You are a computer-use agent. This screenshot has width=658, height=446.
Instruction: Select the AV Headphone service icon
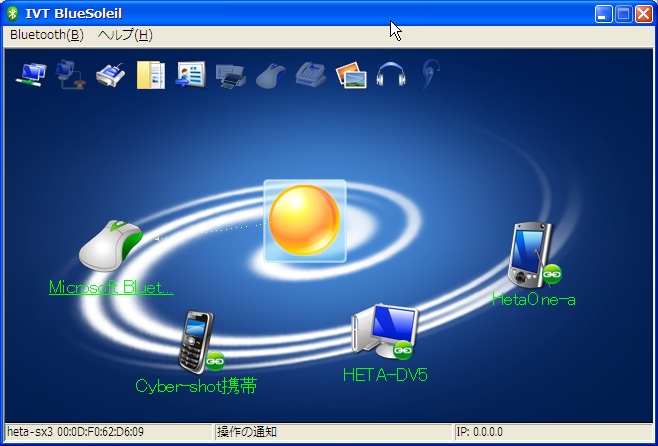click(x=391, y=75)
